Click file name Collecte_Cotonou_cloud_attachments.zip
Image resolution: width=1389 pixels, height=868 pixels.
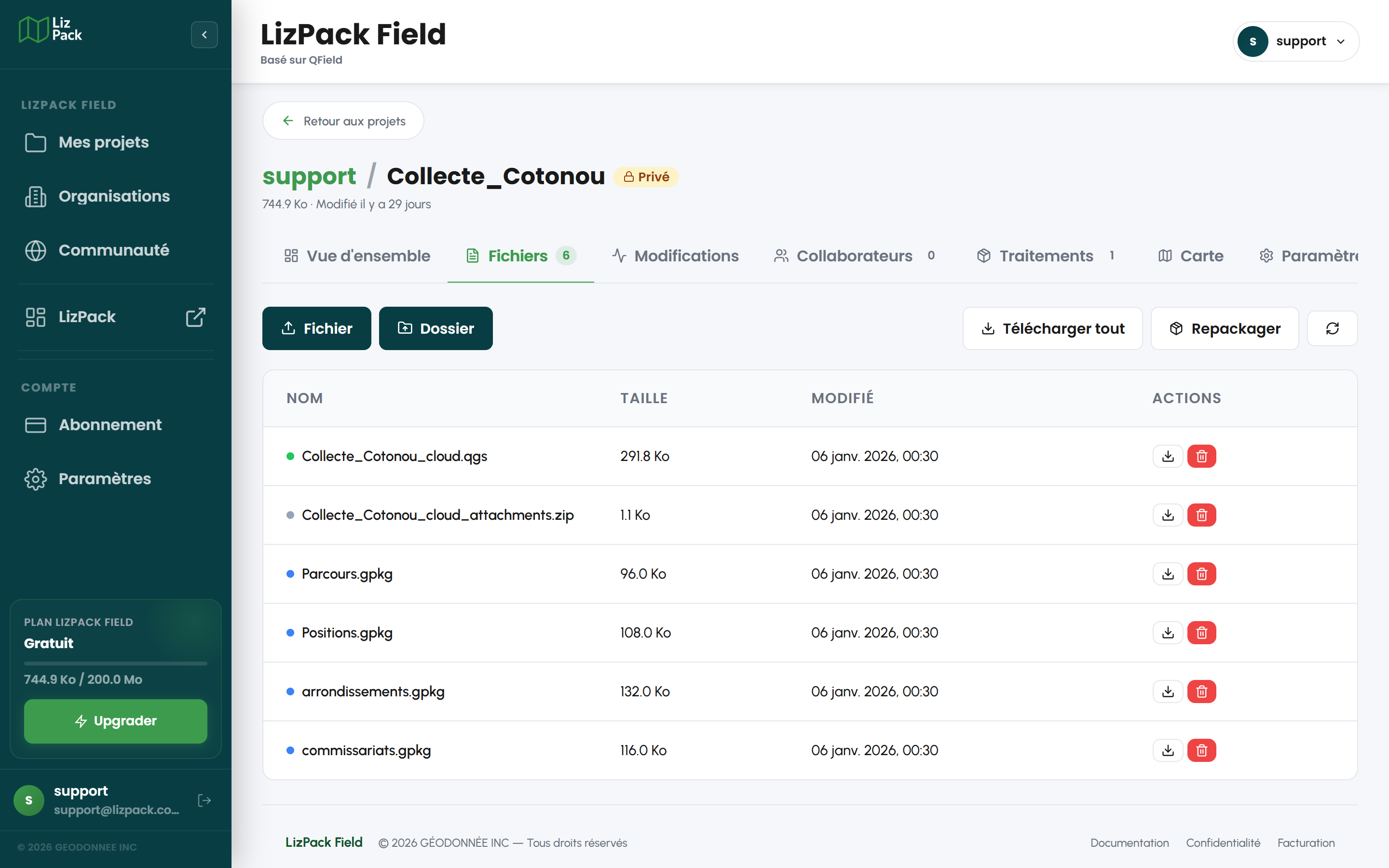[438, 515]
